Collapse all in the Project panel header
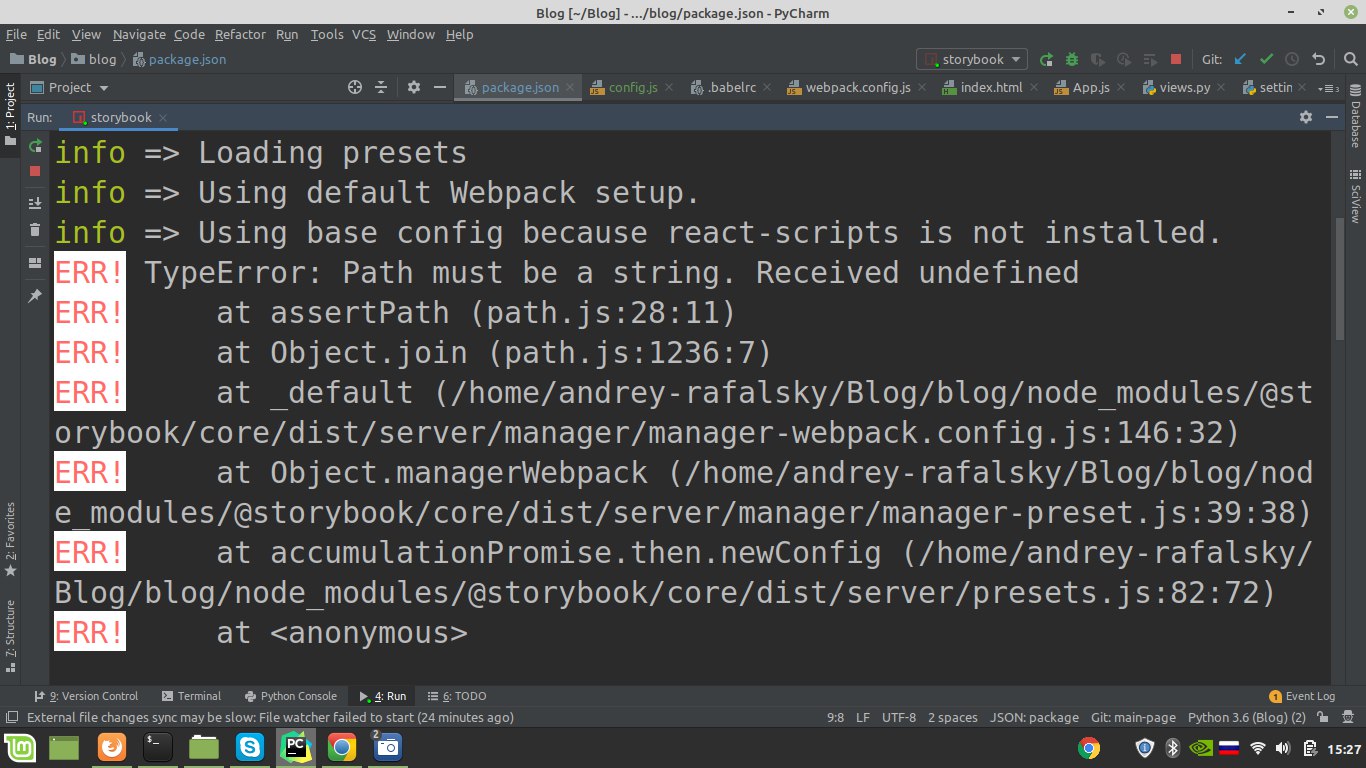Screen dimensions: 1366x768 click(380, 87)
